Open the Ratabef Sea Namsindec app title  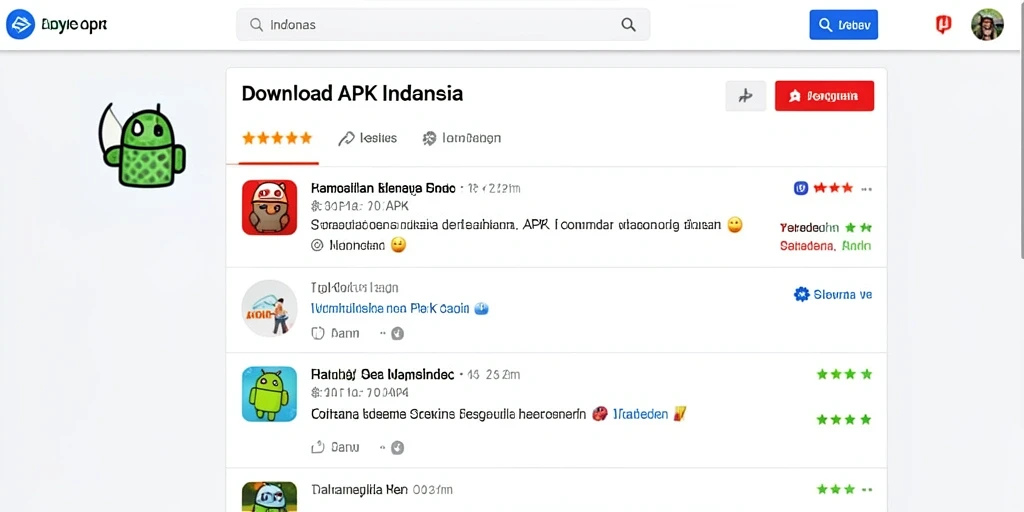[x=383, y=375]
